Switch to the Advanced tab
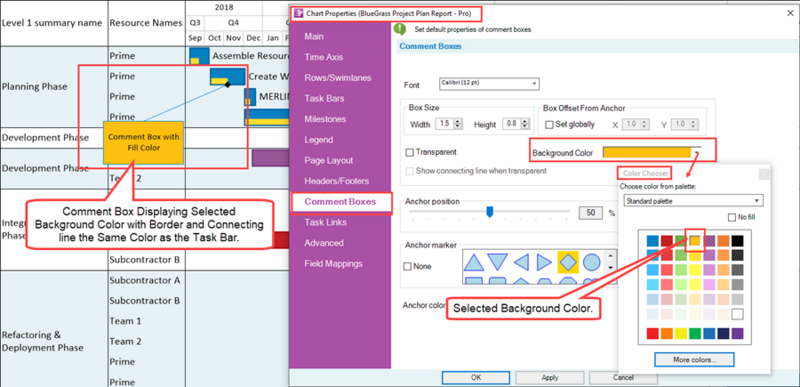Screen dimensions: 800x387 tap(324, 243)
